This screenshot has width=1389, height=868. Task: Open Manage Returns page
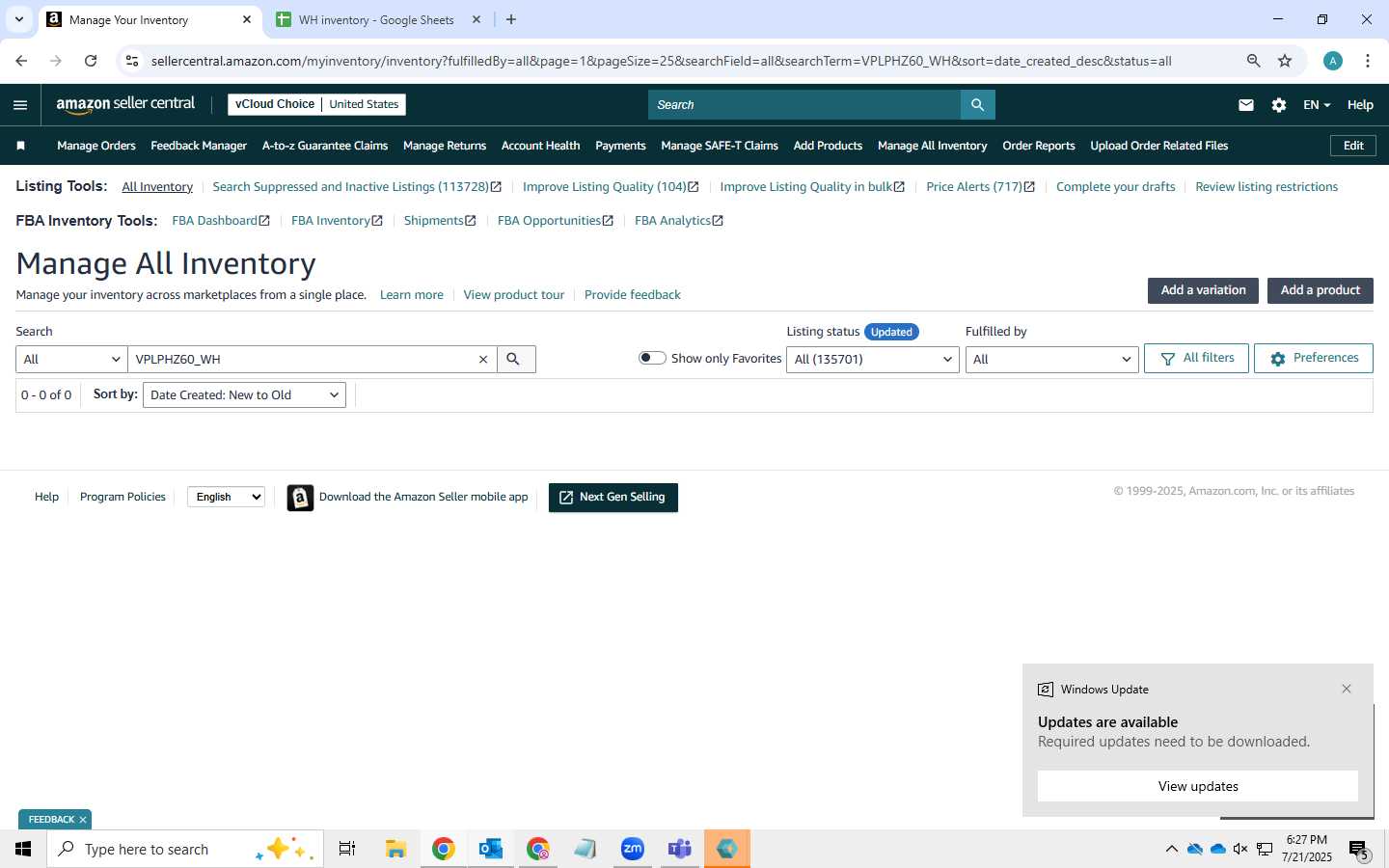445,146
